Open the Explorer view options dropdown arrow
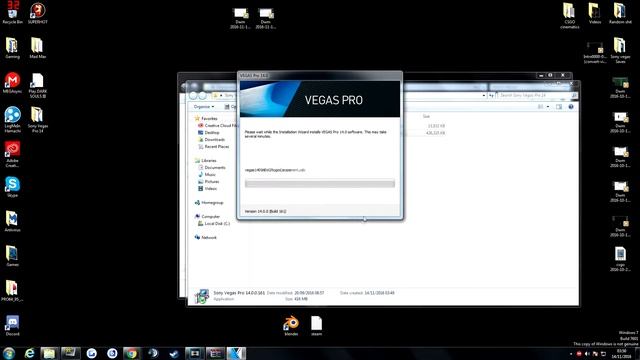The image size is (640, 360). 548,107
